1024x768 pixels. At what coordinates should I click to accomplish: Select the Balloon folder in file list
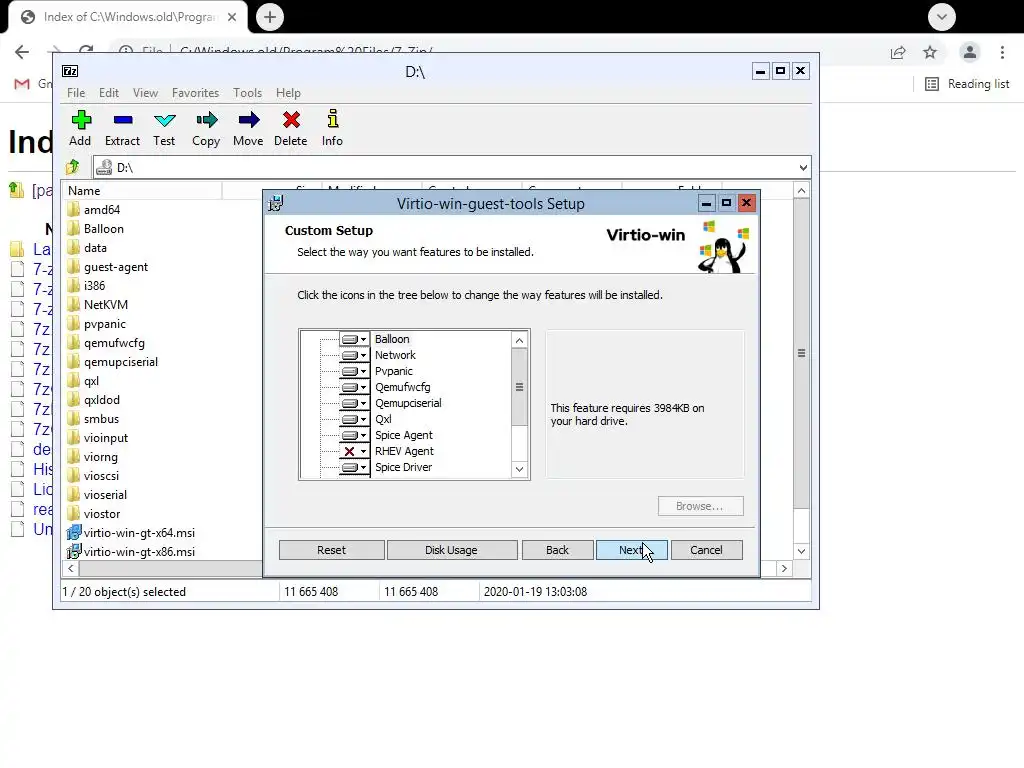tap(95, 229)
